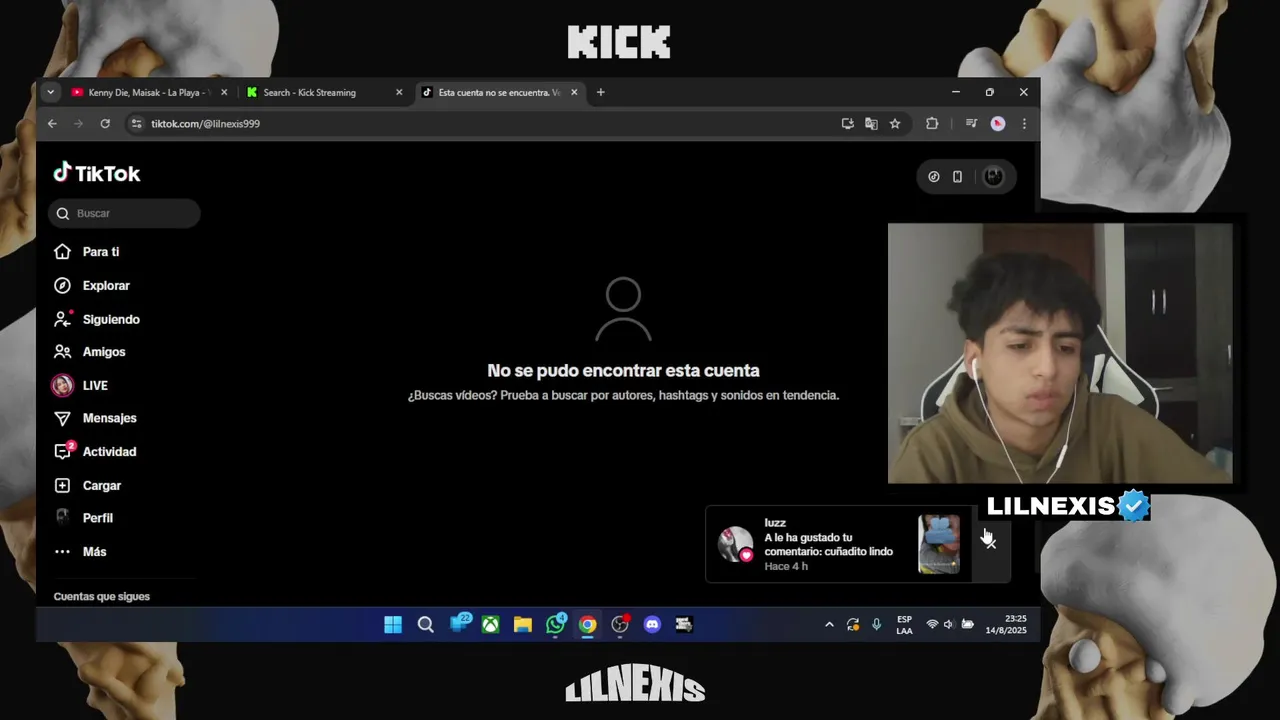Screen dimensions: 1280x720
Task: Open the Wi-Fi network icon
Action: point(932,625)
